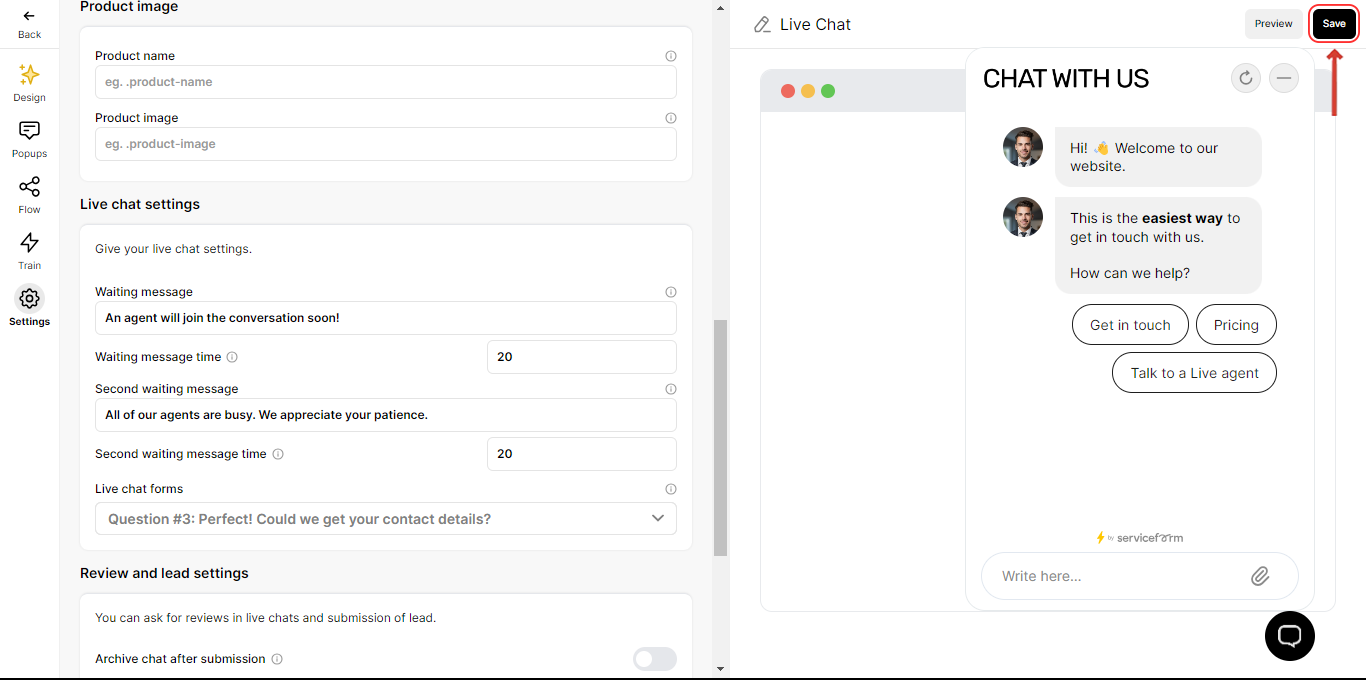Click the chat refresh icon
Screen dimensions: 1366x680
click(1246, 78)
